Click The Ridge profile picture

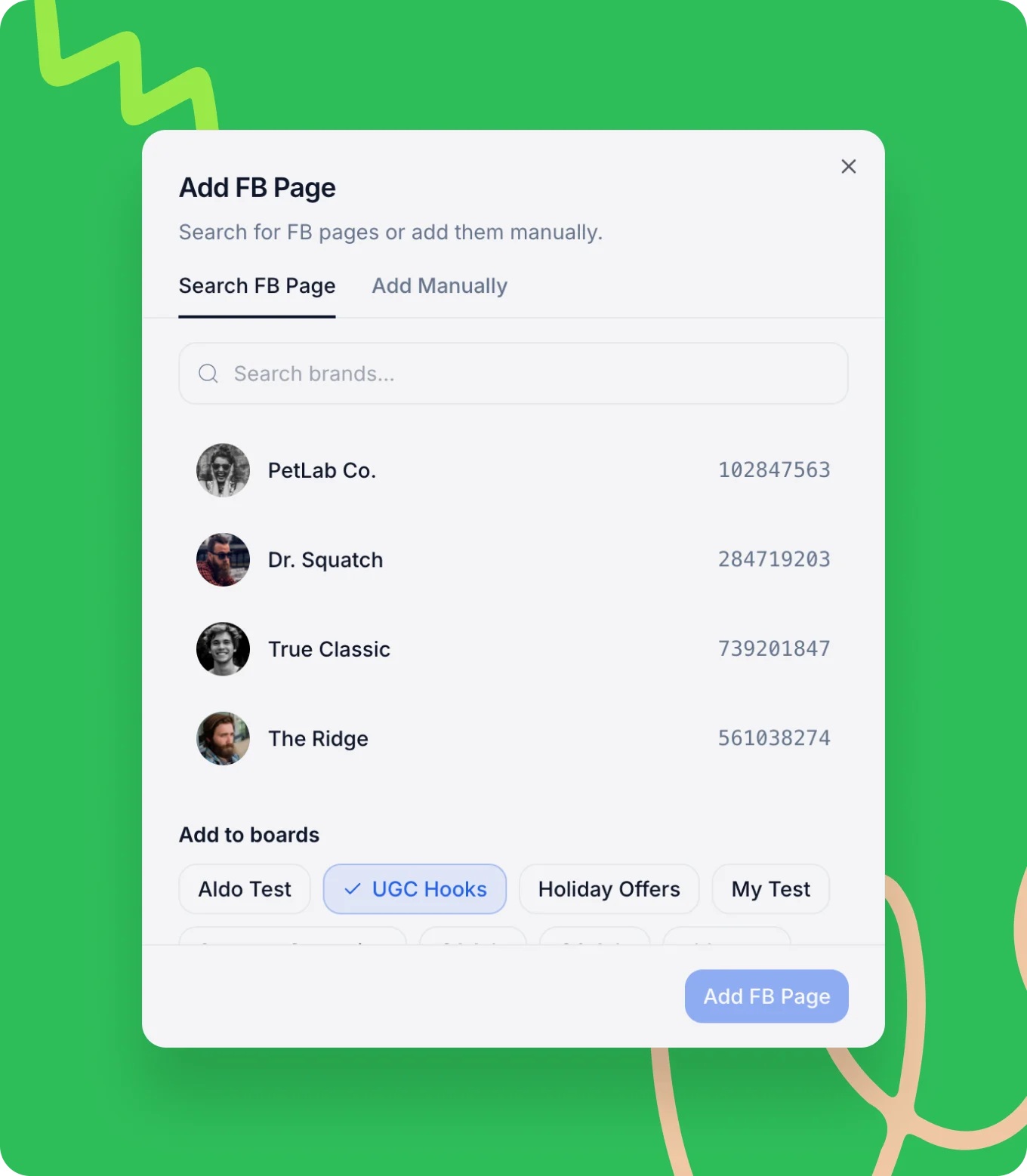coord(223,738)
